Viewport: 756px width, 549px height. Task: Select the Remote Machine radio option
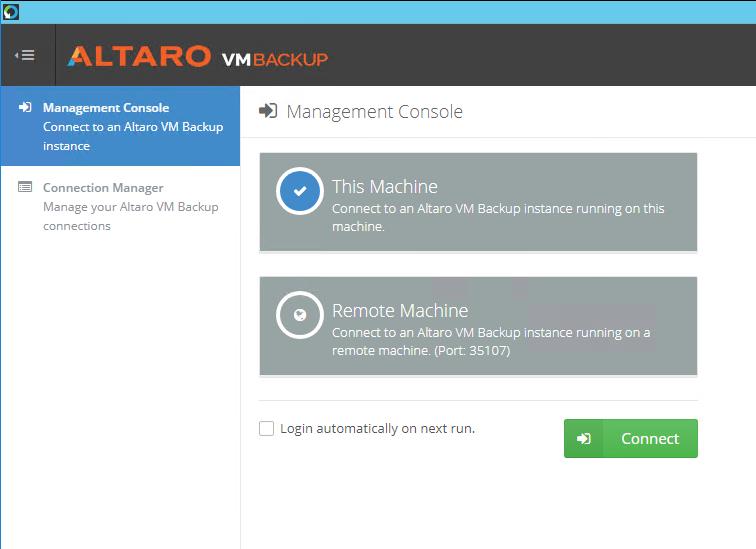coord(299,315)
